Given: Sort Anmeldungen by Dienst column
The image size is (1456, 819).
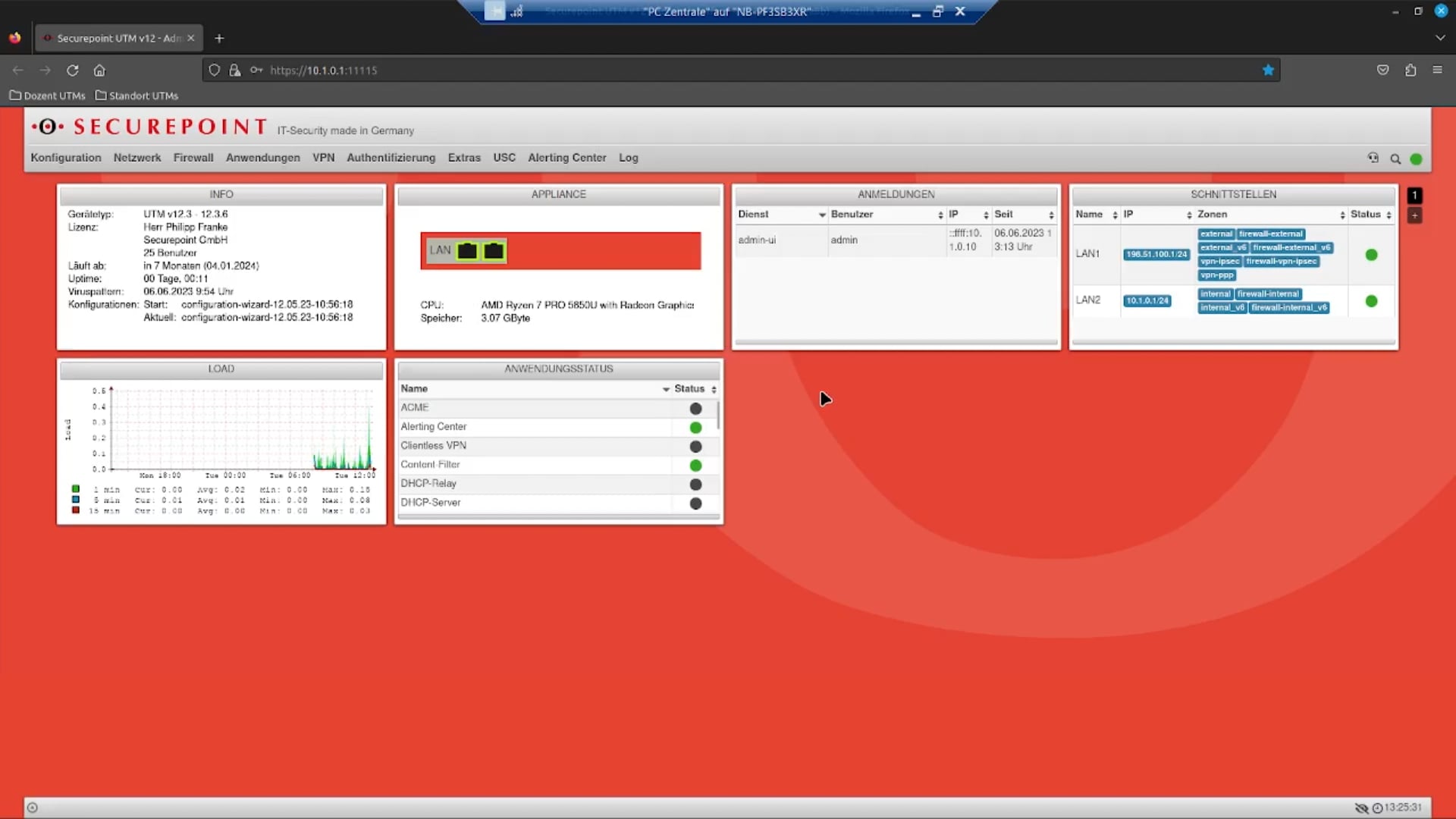Looking at the screenshot, I should (781, 215).
